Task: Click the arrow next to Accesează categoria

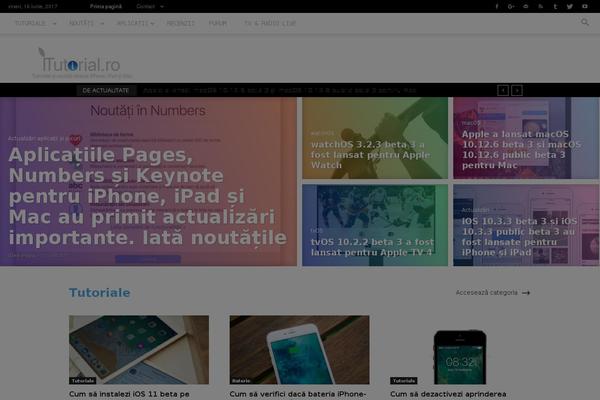Action: coord(526,293)
